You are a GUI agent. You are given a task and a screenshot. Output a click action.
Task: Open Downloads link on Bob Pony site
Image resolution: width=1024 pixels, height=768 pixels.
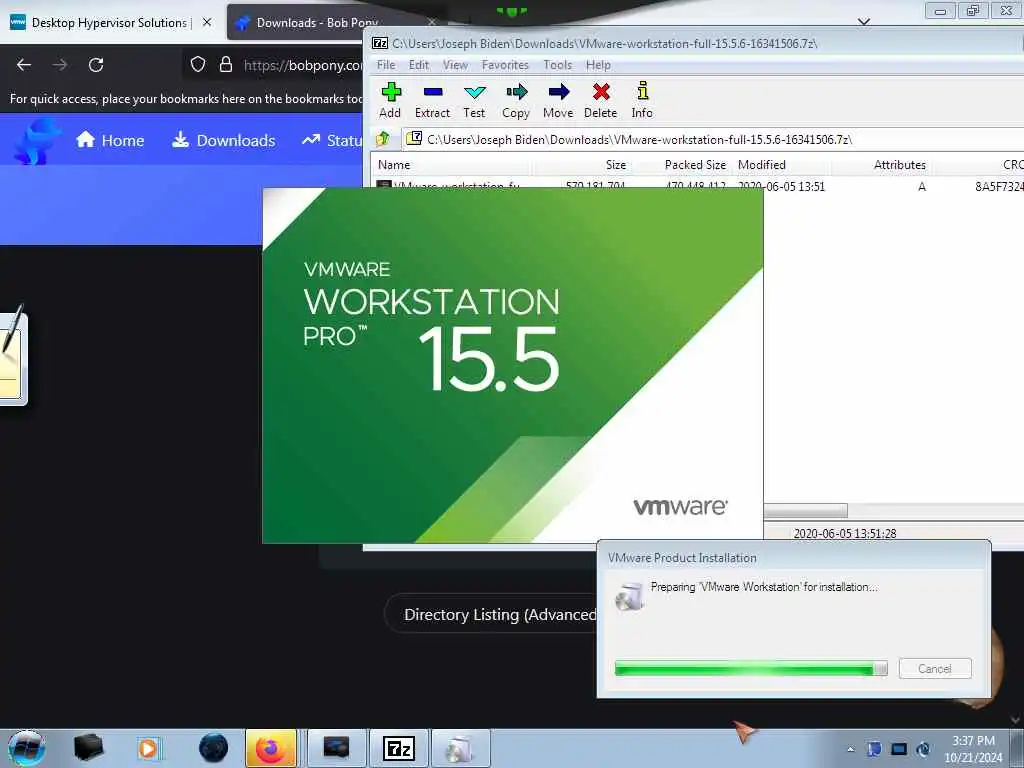point(224,140)
